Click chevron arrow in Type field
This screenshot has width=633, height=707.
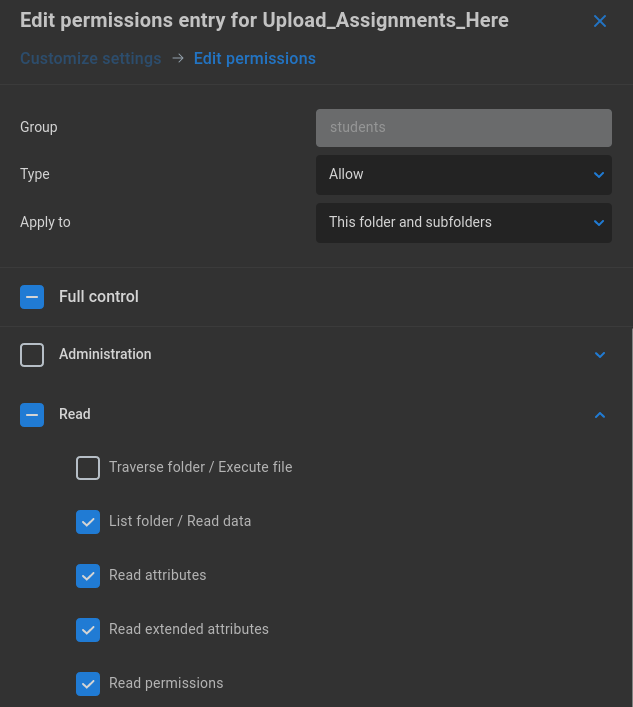click(x=599, y=175)
